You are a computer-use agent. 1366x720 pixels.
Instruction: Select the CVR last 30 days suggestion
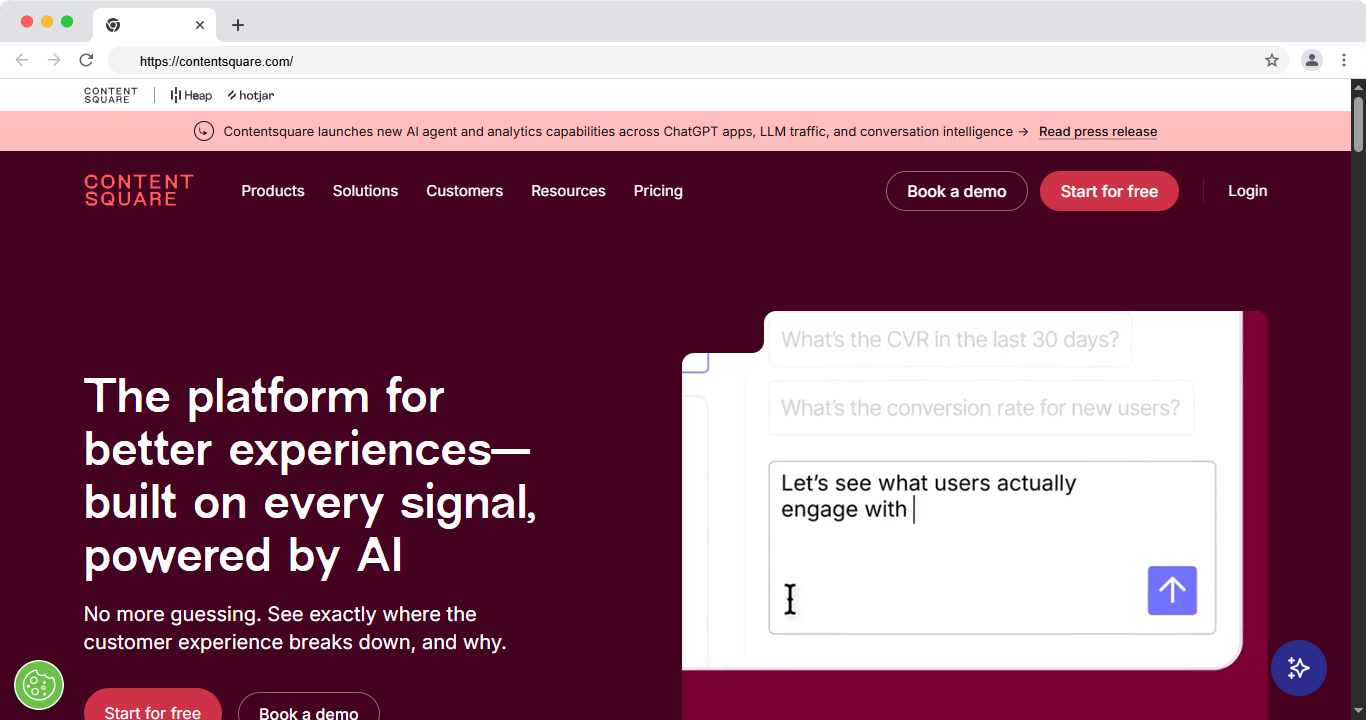950,340
